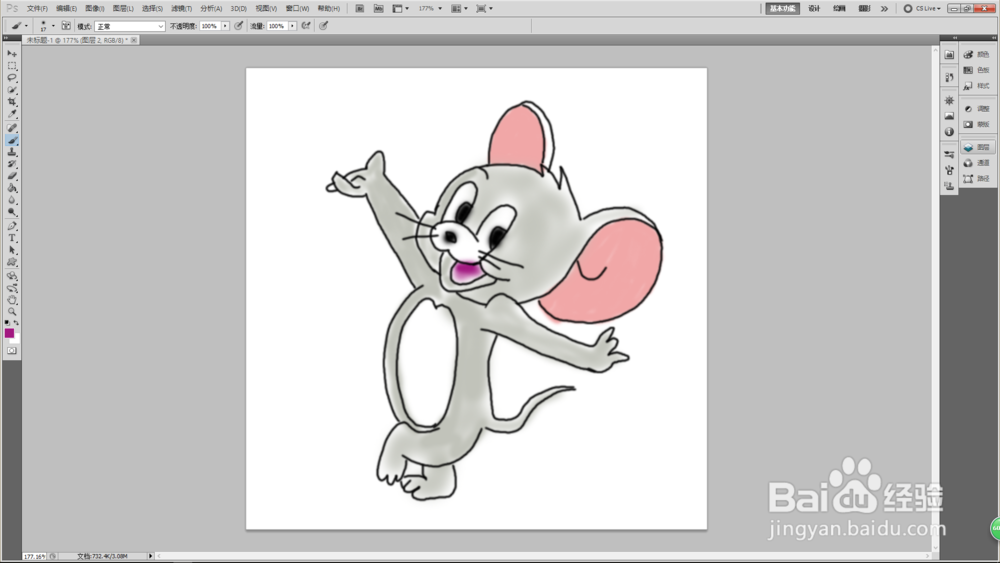Select the Lasso tool
This screenshot has height=563, width=1000.
(x=11, y=78)
